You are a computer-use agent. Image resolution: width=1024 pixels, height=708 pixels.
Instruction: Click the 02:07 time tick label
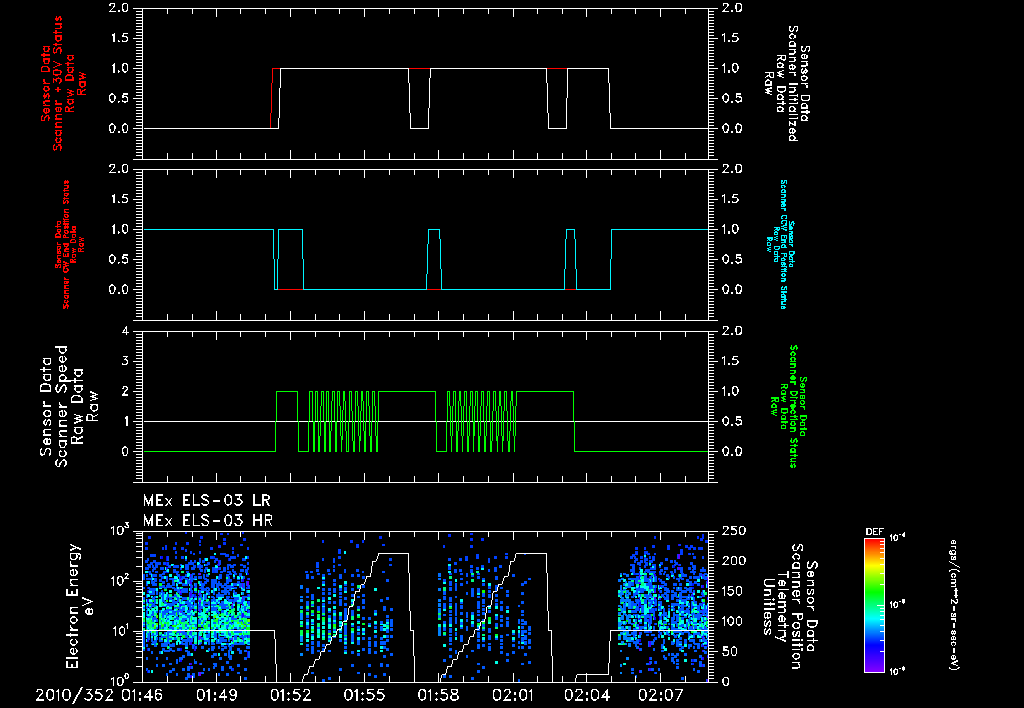[x=661, y=695]
